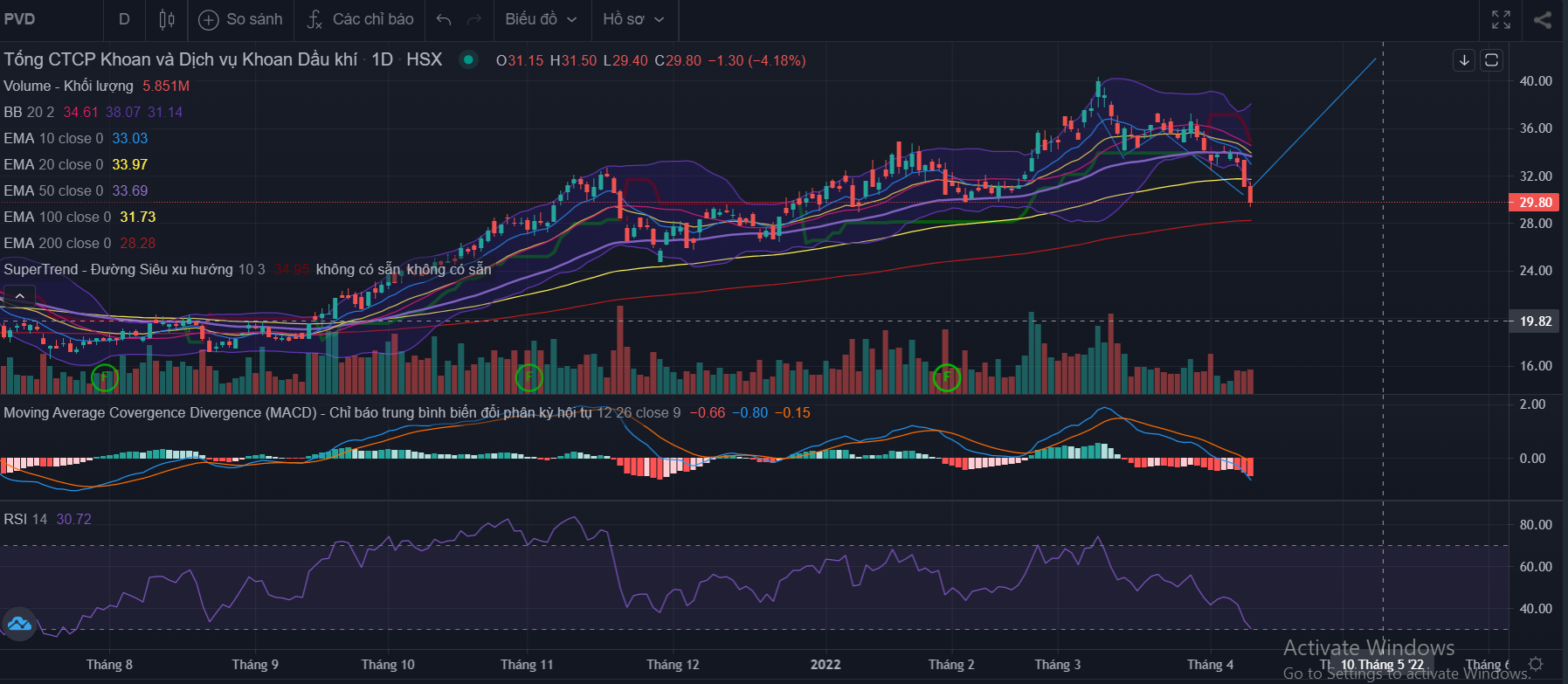Screen dimensions: 1568x684
Task: Undo the last chart action
Action: coord(444,19)
